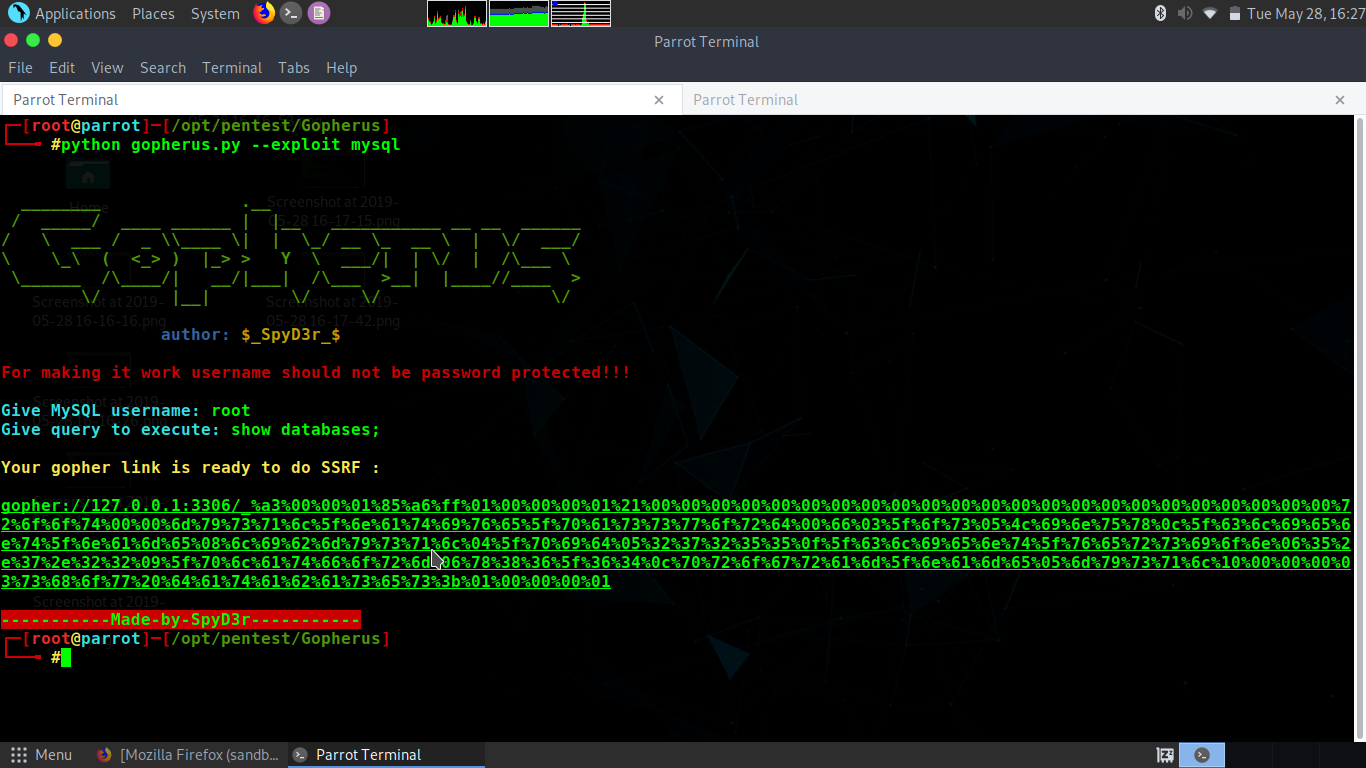Open the terminal Edit menu
This screenshot has height=768, width=1366.
(62, 68)
